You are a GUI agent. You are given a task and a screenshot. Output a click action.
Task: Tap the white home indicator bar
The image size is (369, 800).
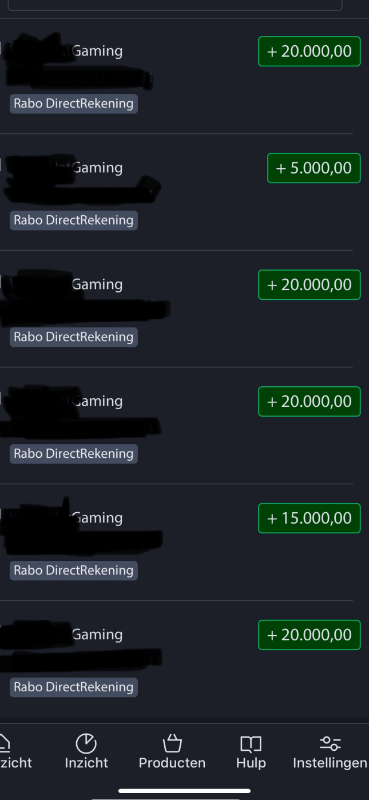coord(184,791)
